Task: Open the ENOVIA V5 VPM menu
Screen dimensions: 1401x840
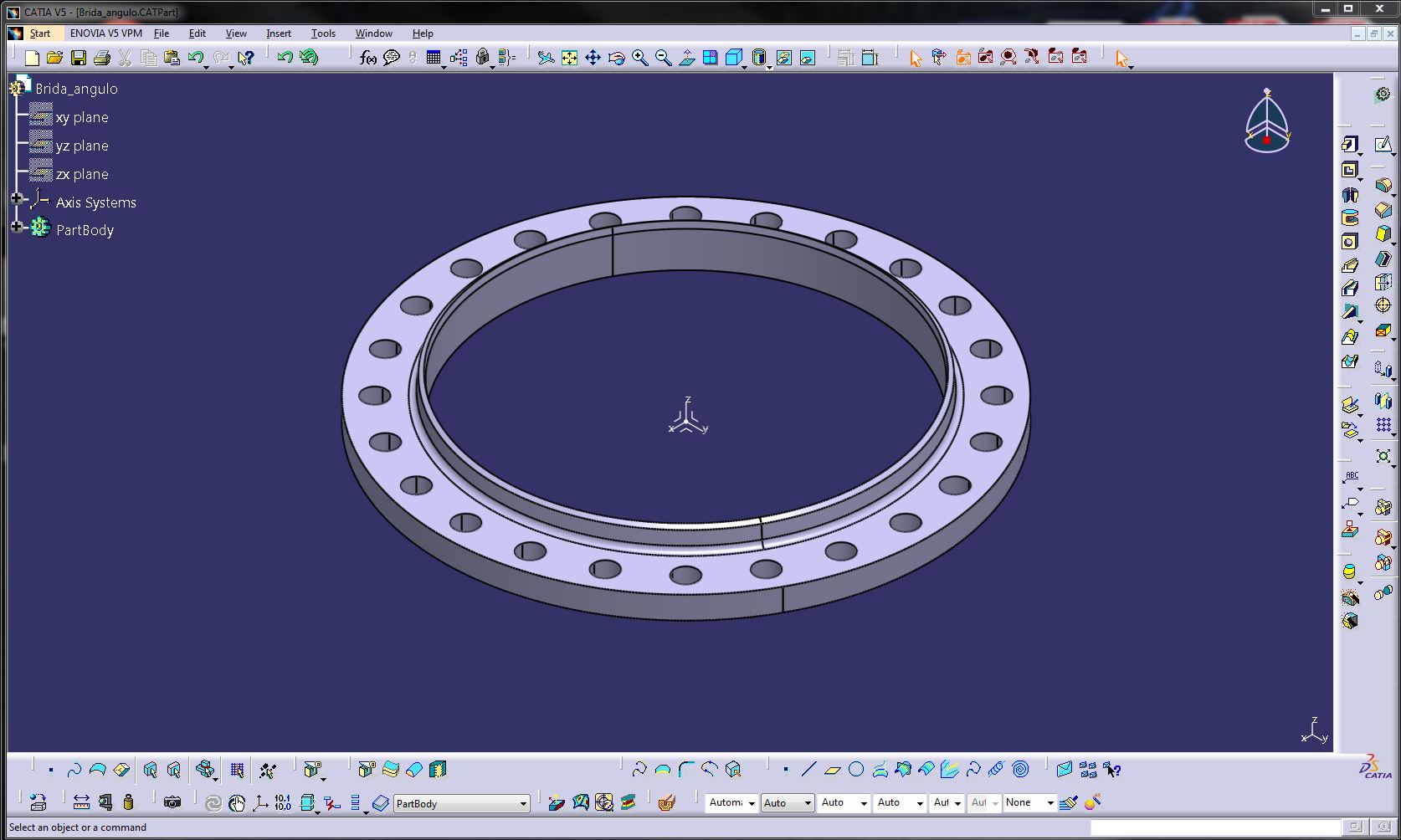Action: pos(106,33)
